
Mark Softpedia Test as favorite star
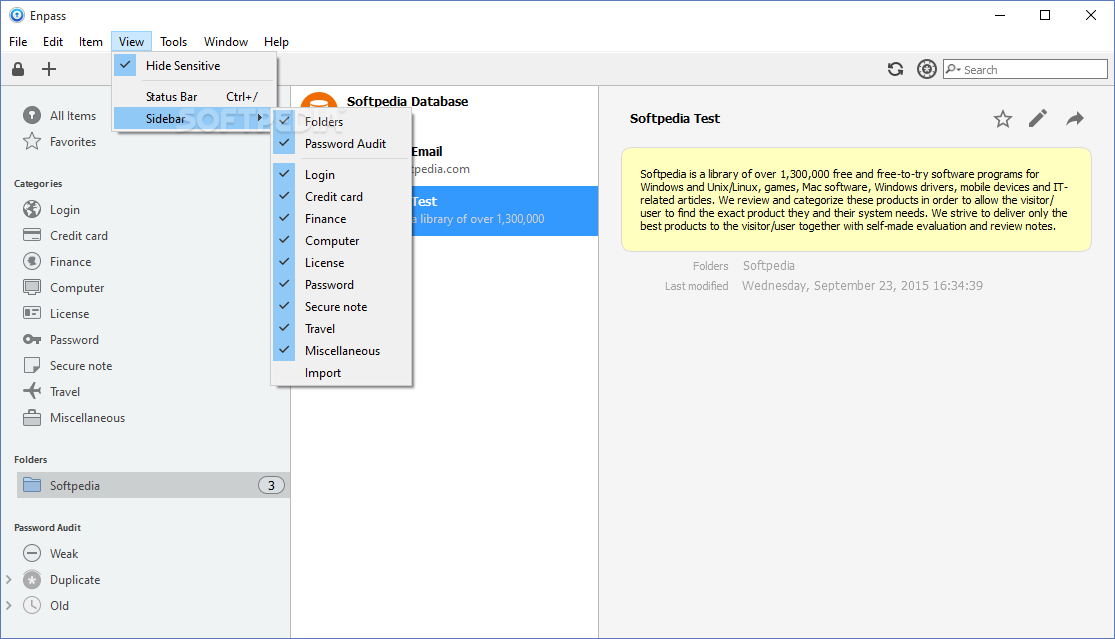click(1003, 119)
